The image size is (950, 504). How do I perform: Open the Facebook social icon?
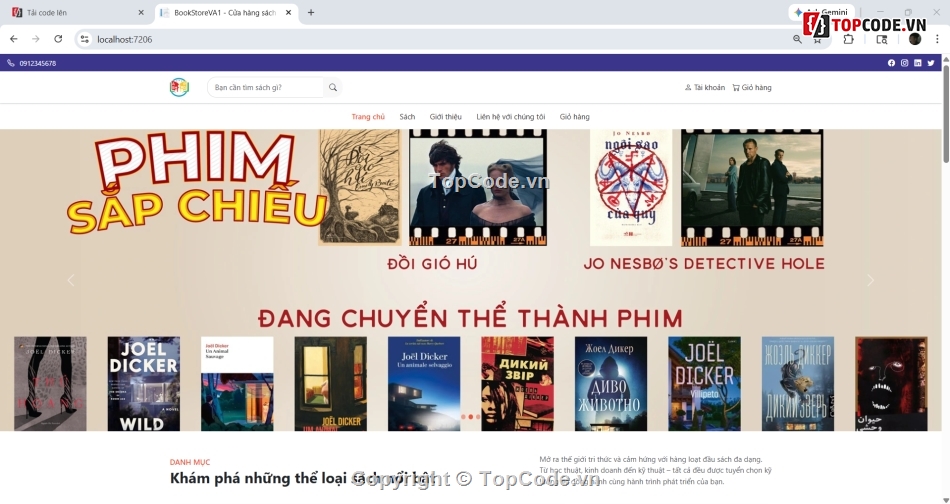(891, 63)
